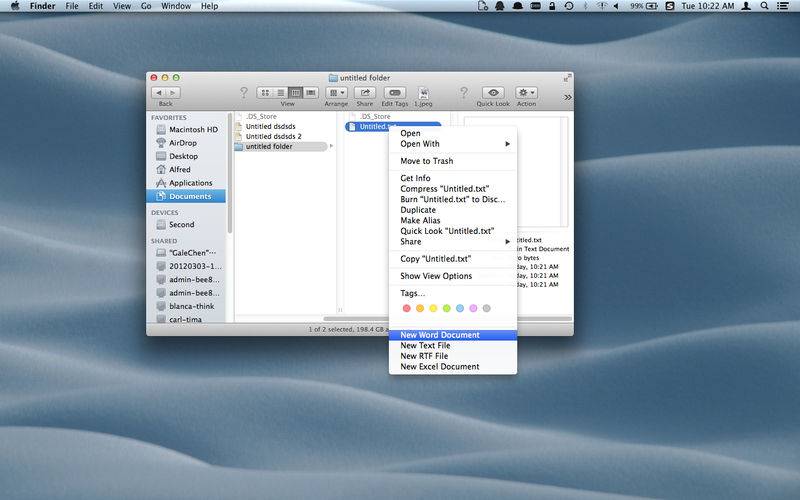
Task: Click the Edit Tags toolbar button
Action: (x=394, y=93)
